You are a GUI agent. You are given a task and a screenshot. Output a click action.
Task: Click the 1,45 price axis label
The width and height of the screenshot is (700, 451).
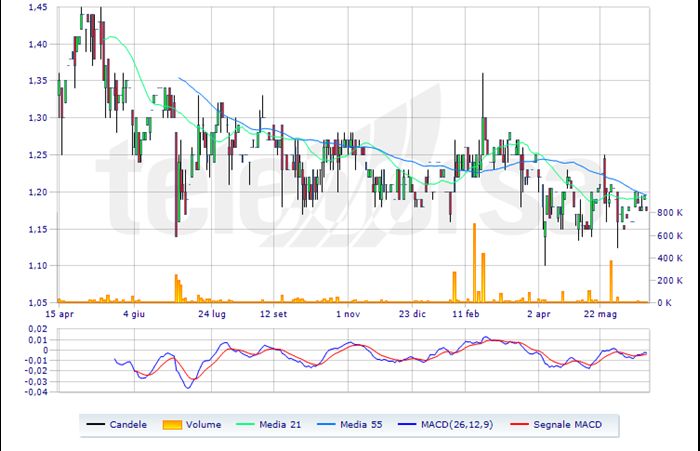click(38, 8)
